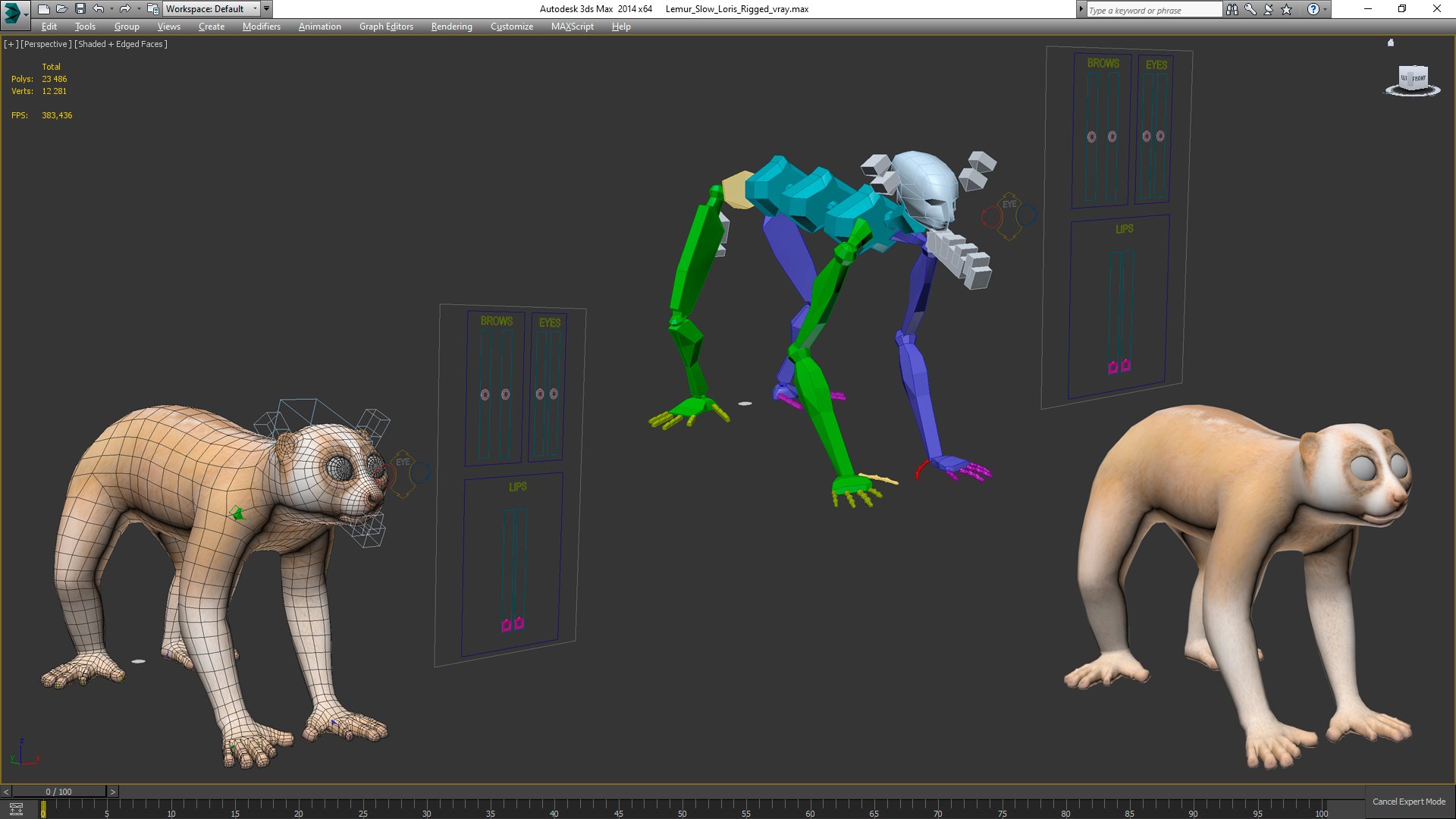Viewport: 1456px width, 819px height.
Task: Click the Open File folder icon
Action: (61, 9)
